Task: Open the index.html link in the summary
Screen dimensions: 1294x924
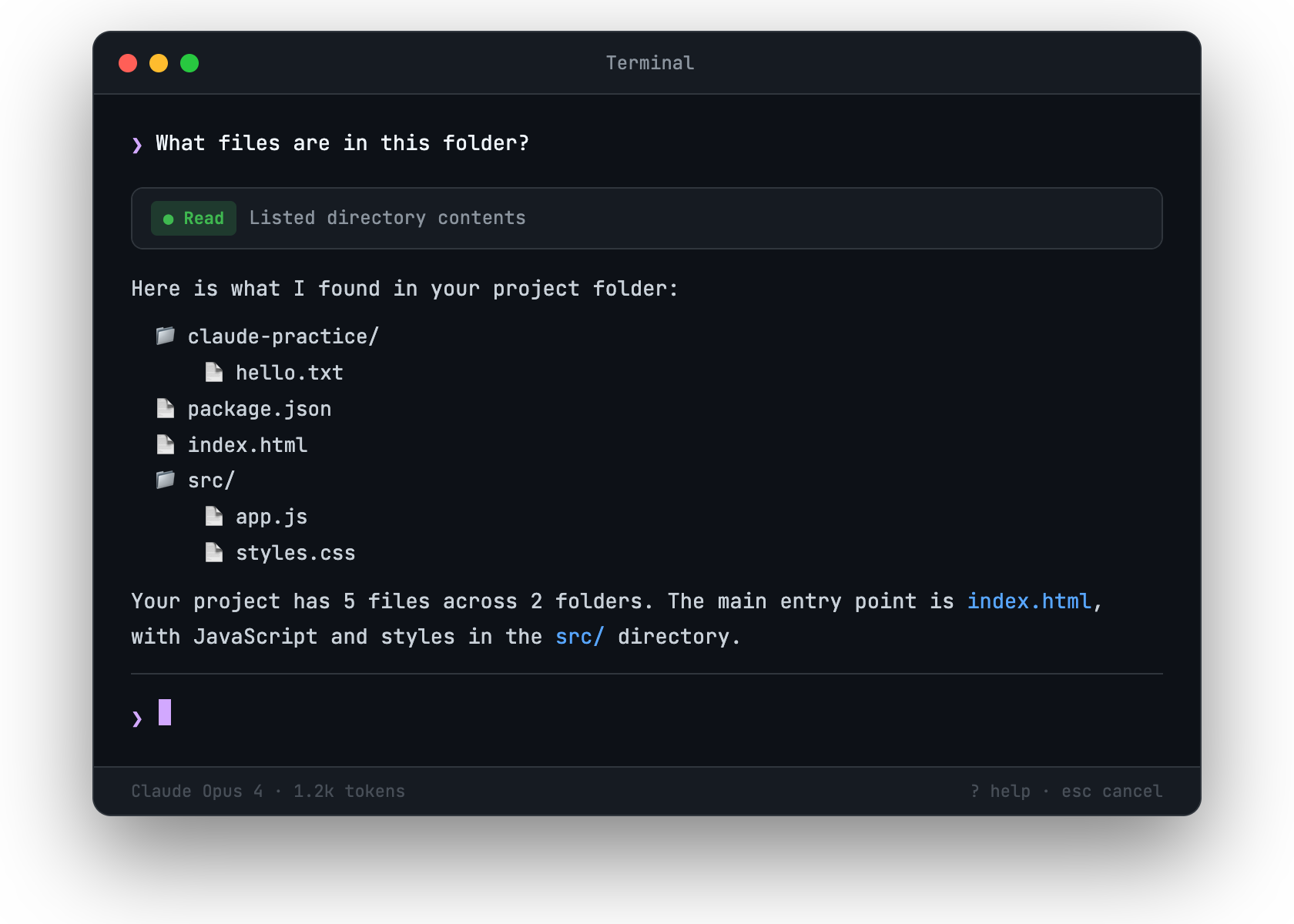Action: [1030, 601]
